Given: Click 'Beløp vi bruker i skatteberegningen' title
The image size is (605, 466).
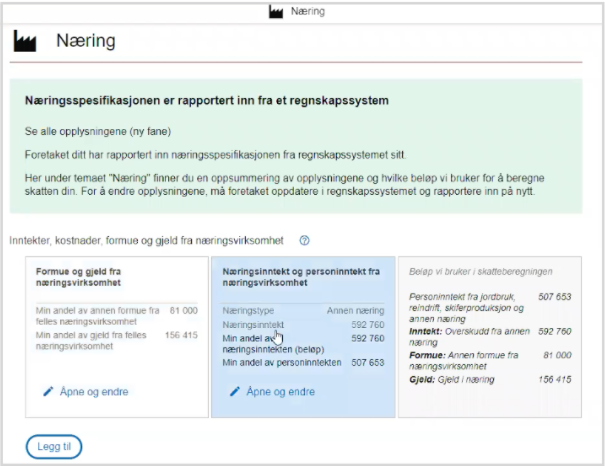Looking at the screenshot, I should tap(480, 272).
